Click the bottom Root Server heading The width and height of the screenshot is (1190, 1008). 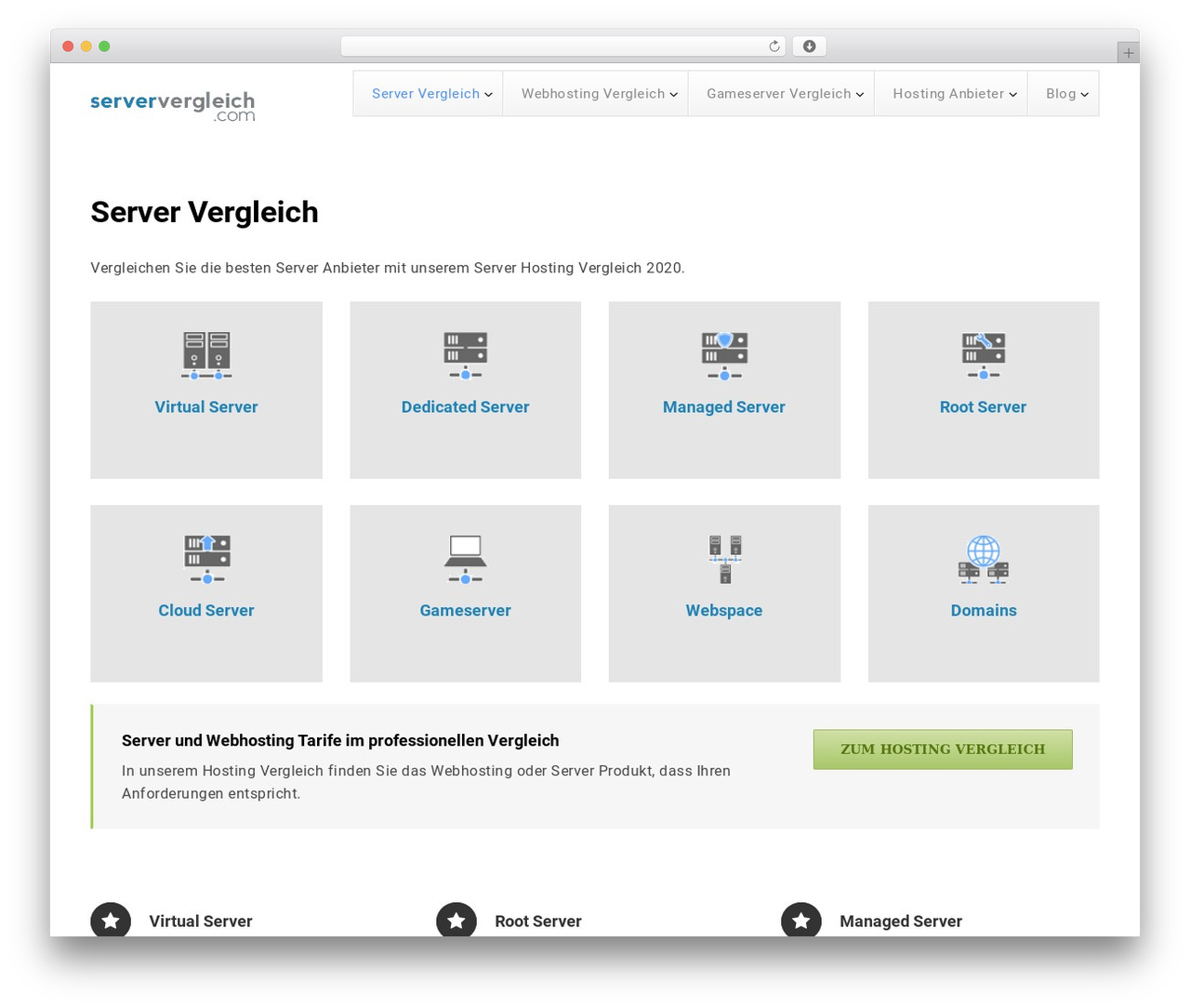click(x=538, y=922)
